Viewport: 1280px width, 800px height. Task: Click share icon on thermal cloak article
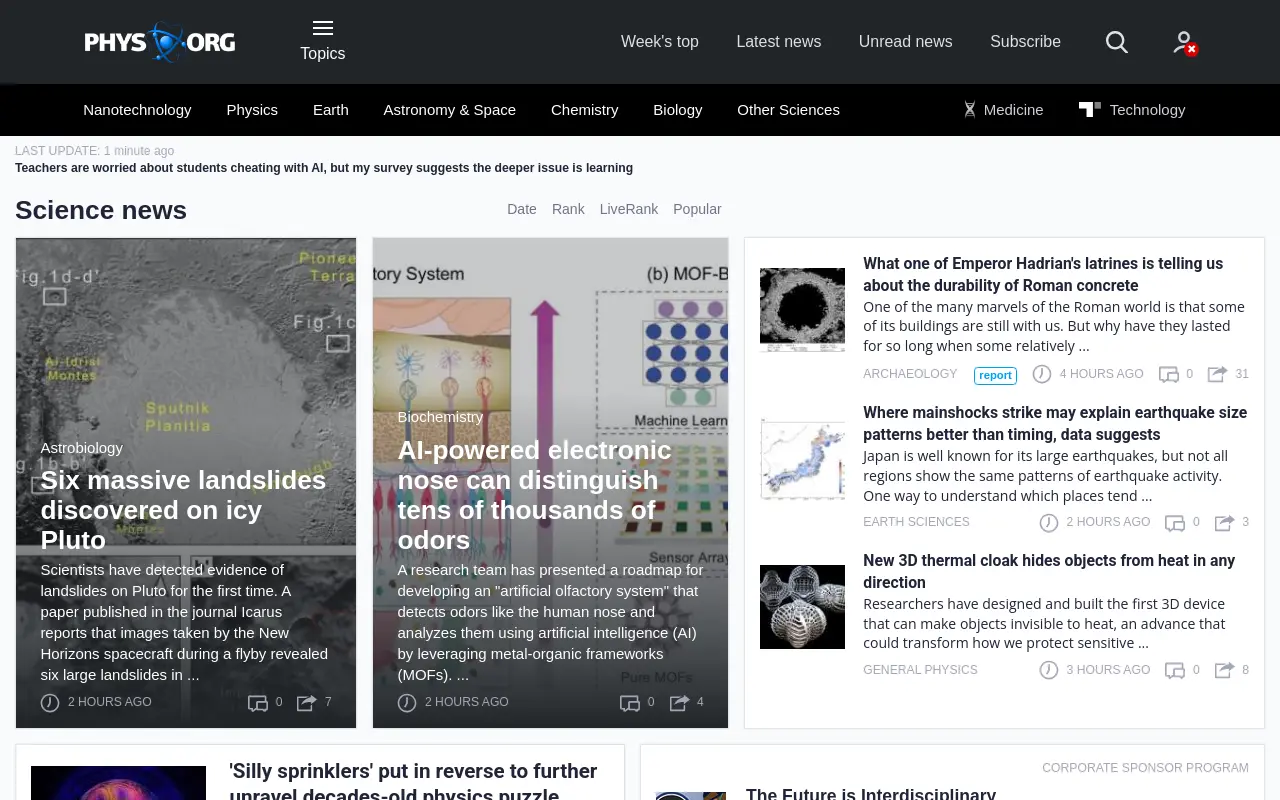(1224, 670)
